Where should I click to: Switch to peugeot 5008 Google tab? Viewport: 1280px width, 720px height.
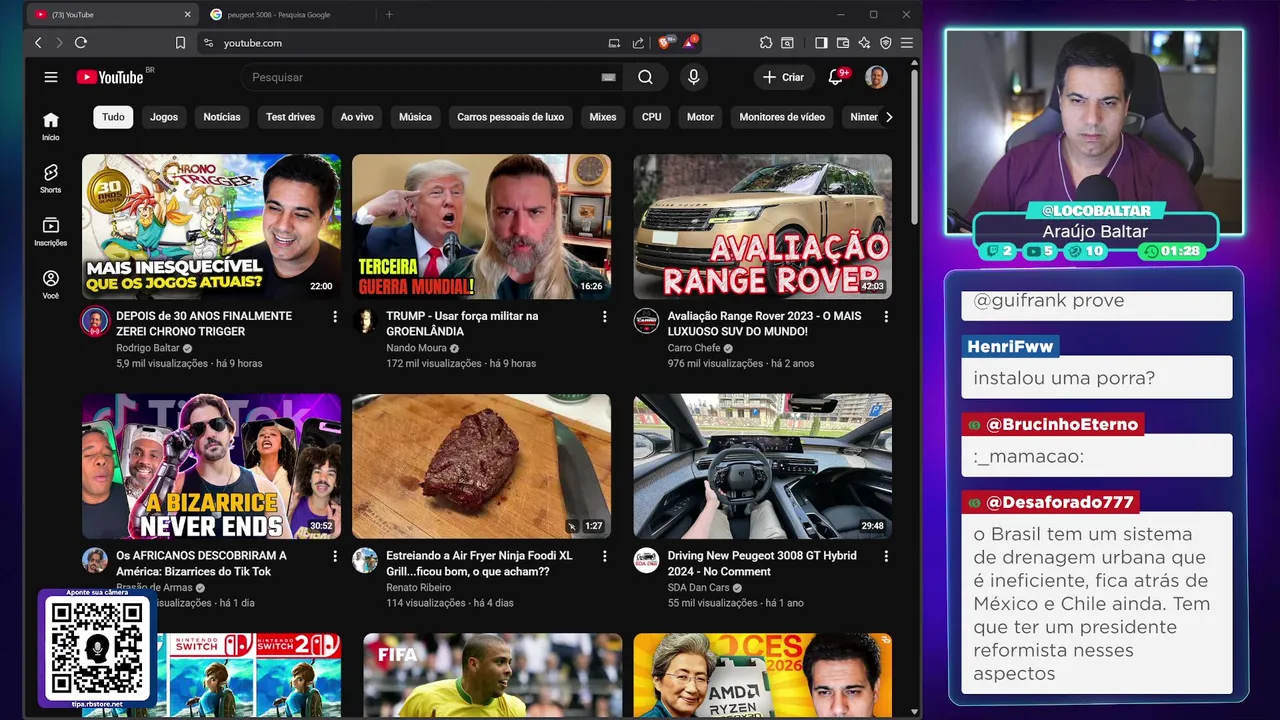tap(287, 14)
